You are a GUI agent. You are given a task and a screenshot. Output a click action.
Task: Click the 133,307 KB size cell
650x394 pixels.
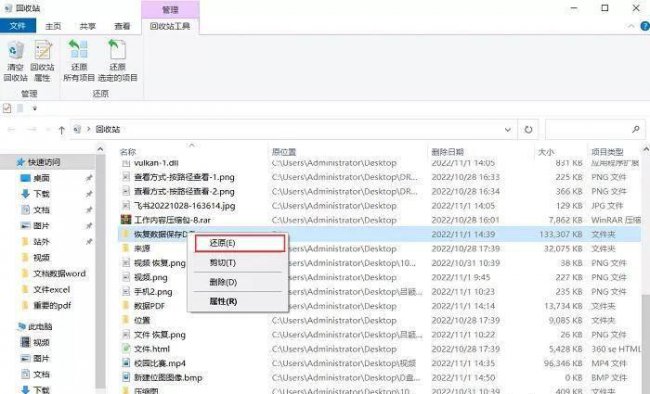point(561,234)
